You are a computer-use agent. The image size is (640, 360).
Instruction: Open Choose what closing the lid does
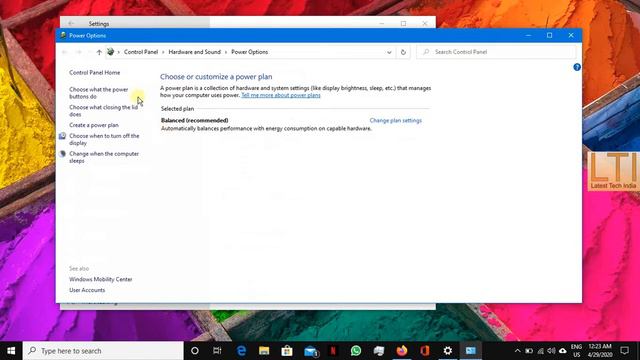(x=103, y=111)
